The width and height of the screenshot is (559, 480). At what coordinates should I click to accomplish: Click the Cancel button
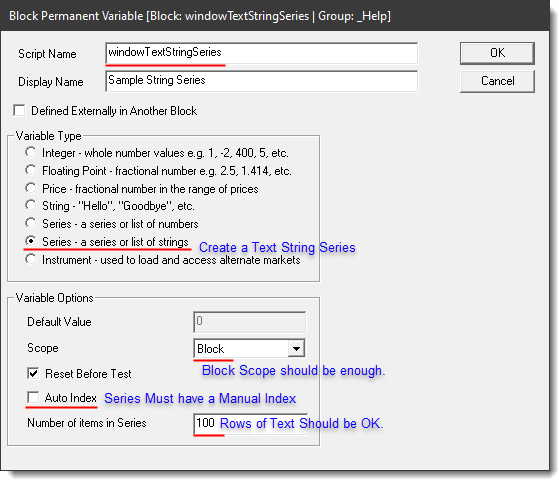click(x=497, y=81)
